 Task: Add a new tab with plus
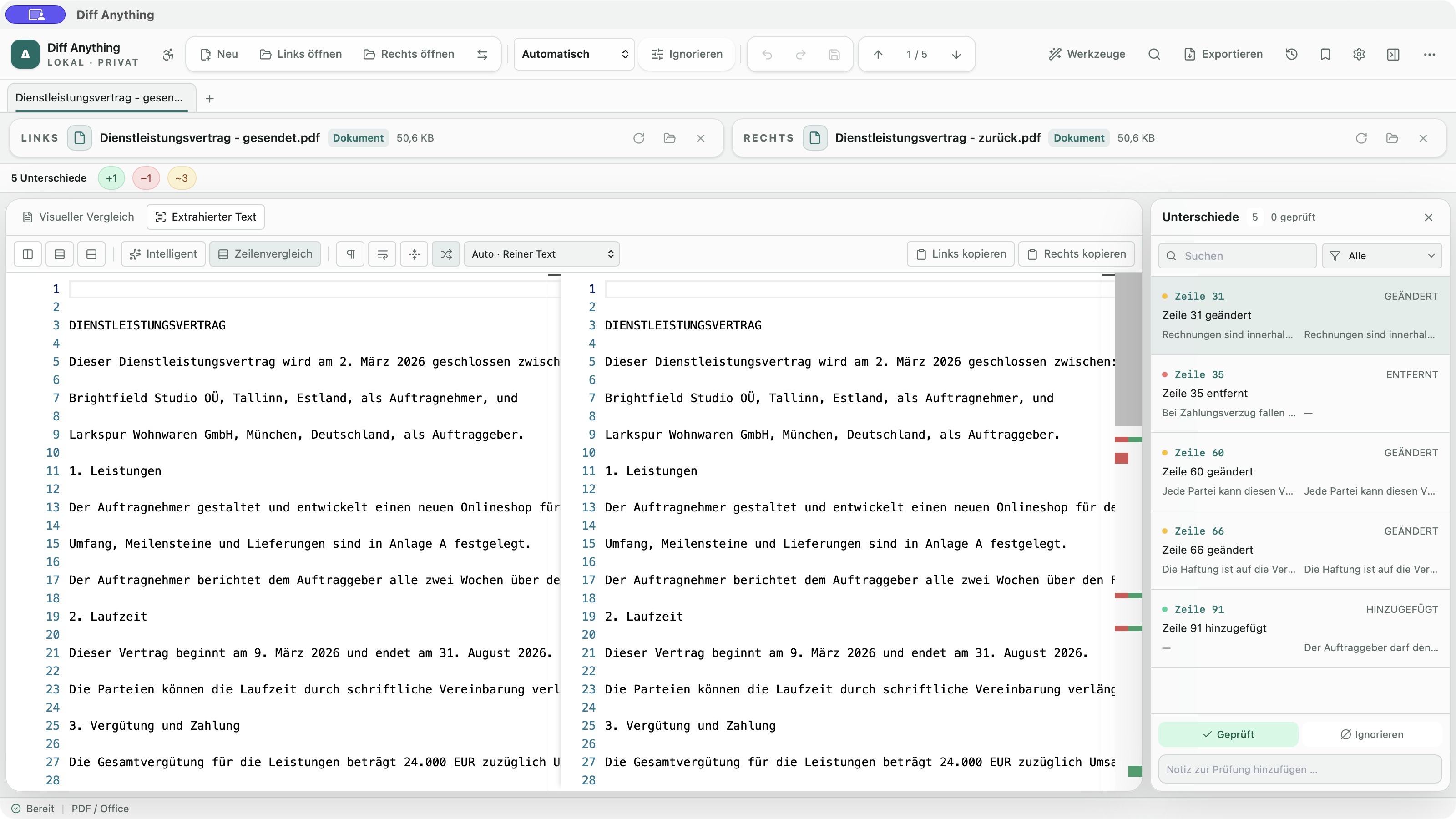click(210, 99)
